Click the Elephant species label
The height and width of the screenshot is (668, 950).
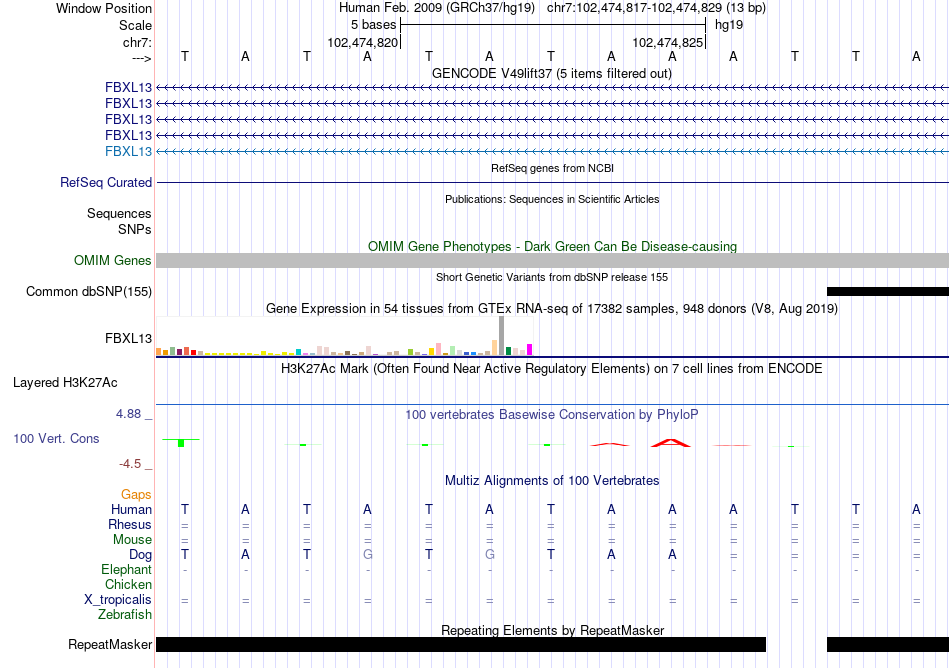(126, 569)
